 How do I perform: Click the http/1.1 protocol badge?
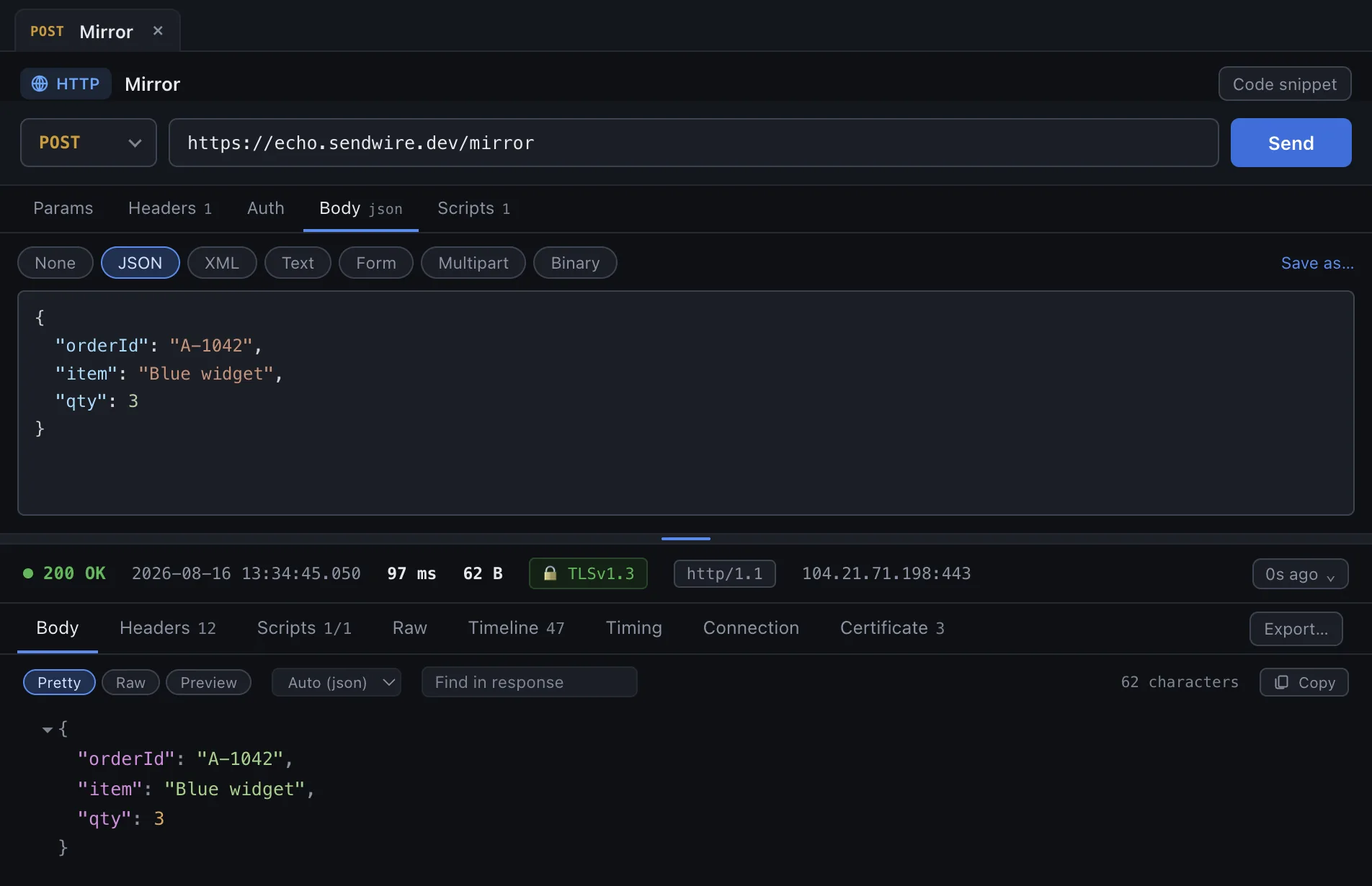click(725, 573)
